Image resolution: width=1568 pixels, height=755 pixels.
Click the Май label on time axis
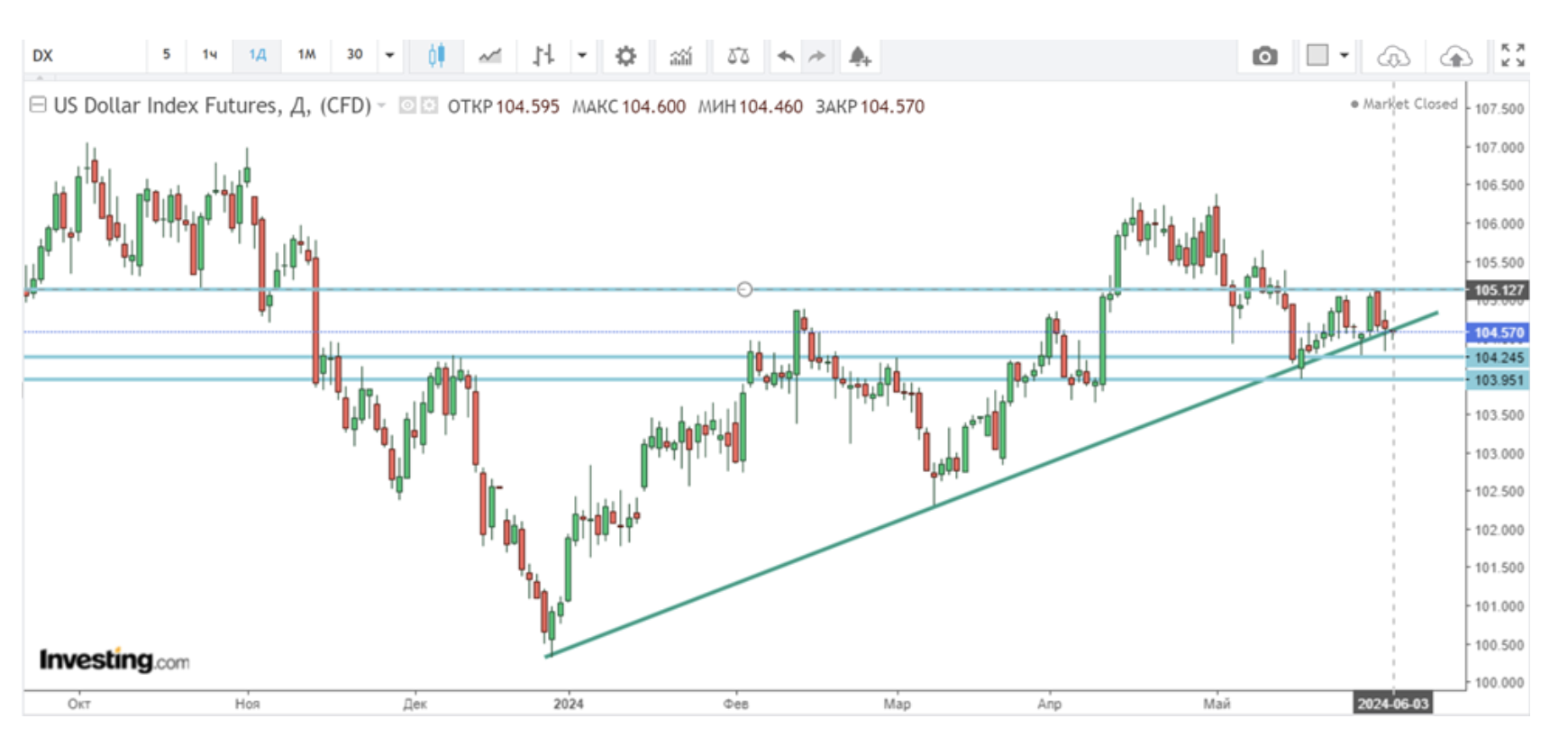click(1217, 704)
